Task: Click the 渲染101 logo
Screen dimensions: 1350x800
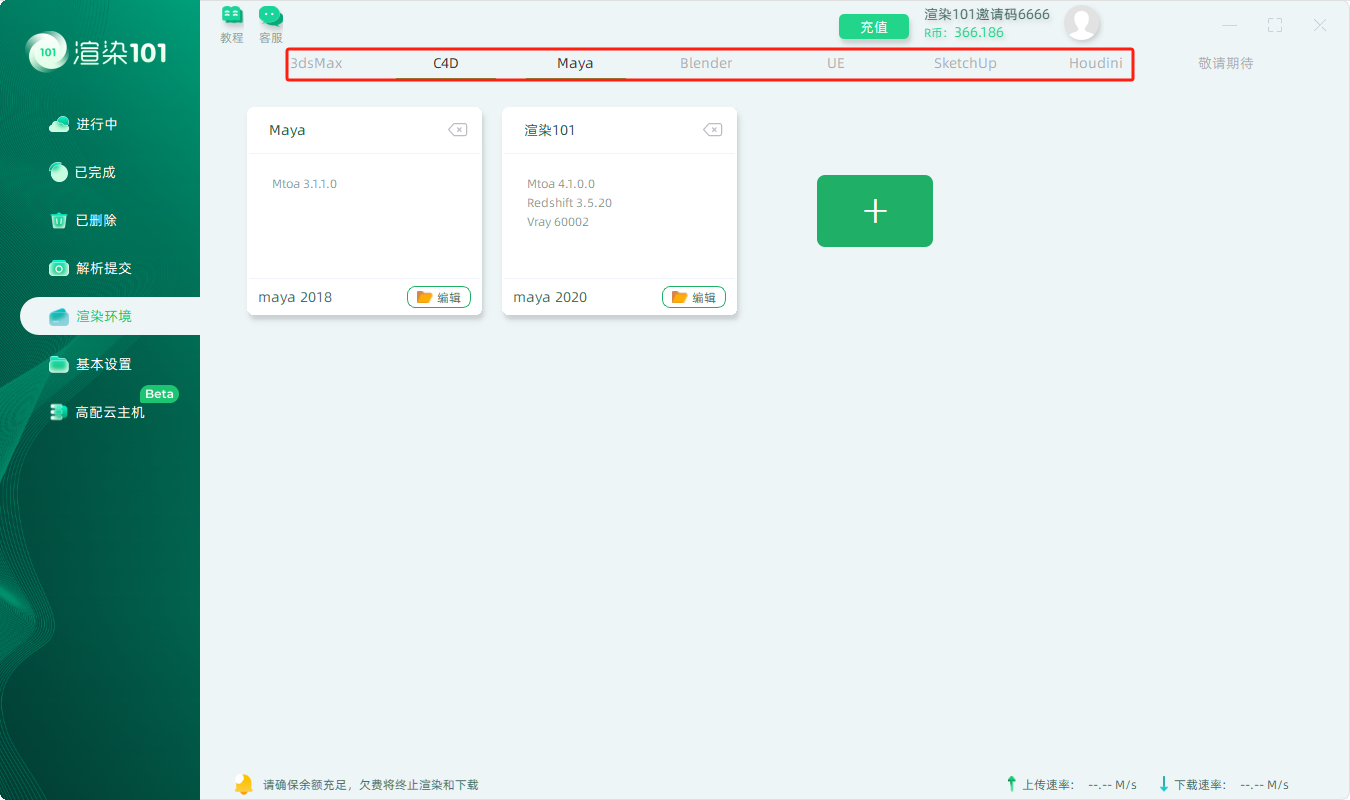Action: (98, 51)
